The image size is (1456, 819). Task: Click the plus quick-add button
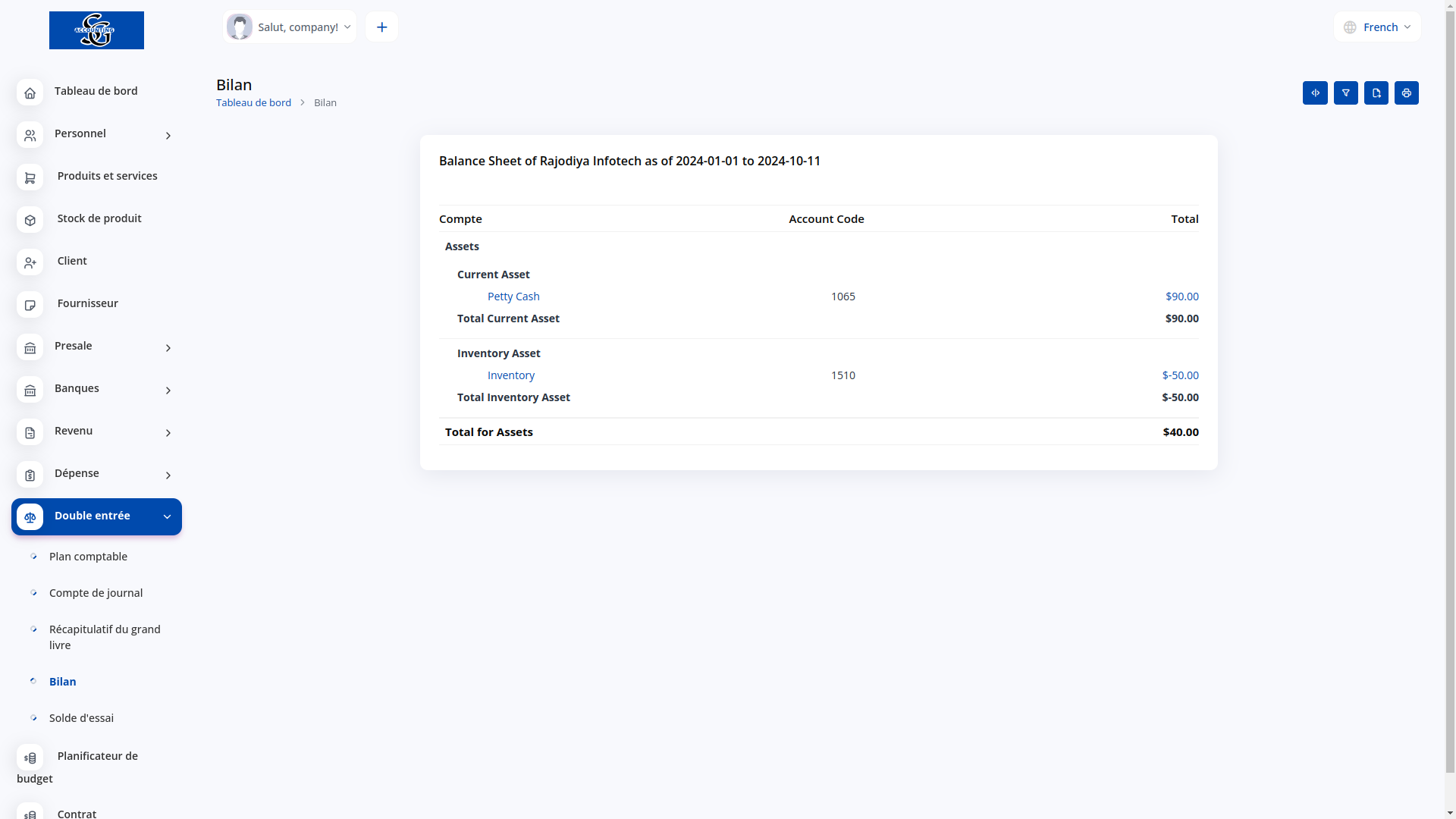tap(381, 27)
